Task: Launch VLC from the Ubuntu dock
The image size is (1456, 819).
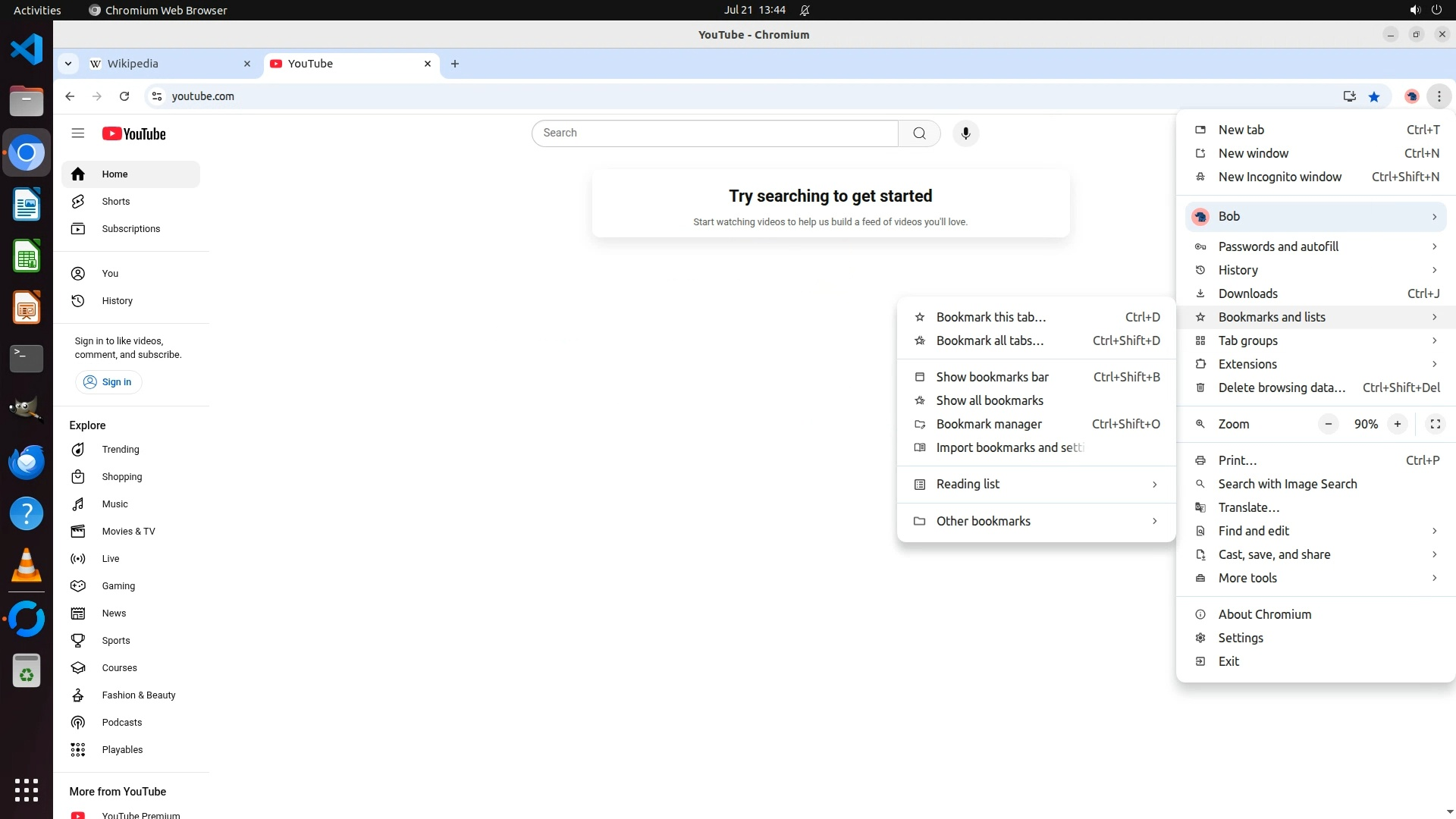Action: click(x=27, y=566)
